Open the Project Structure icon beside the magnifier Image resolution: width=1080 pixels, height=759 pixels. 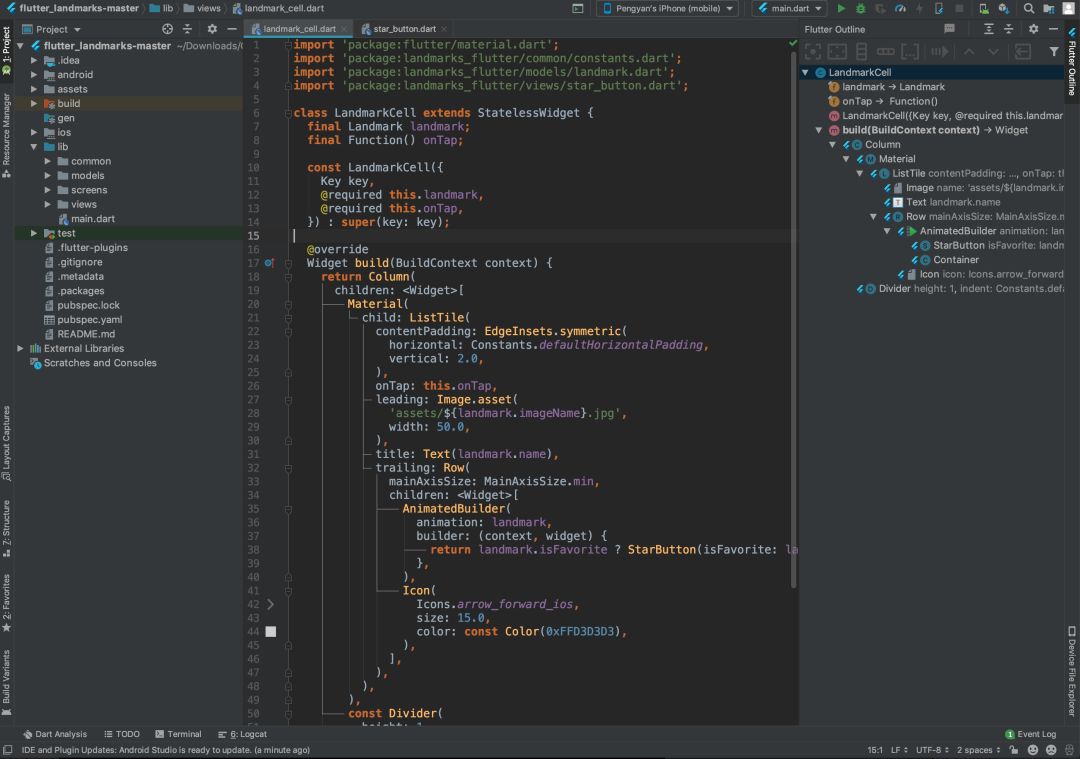coord(1048,8)
